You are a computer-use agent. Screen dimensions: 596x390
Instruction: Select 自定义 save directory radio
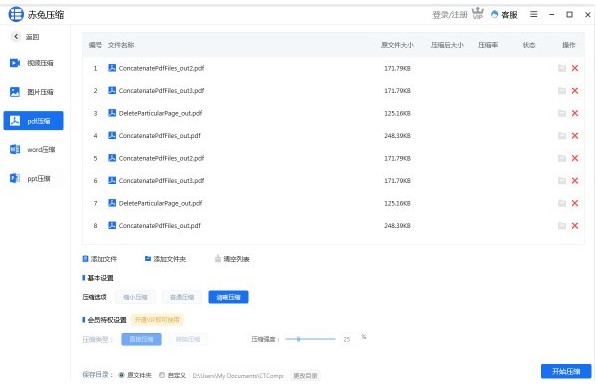coord(162,375)
